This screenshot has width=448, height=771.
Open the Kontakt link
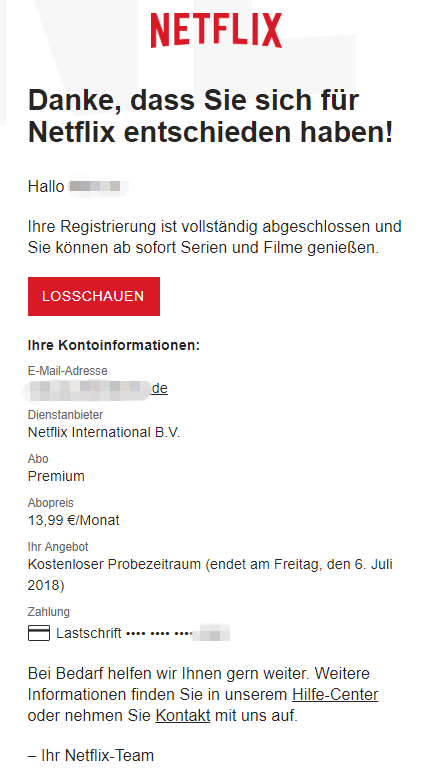pos(183,715)
